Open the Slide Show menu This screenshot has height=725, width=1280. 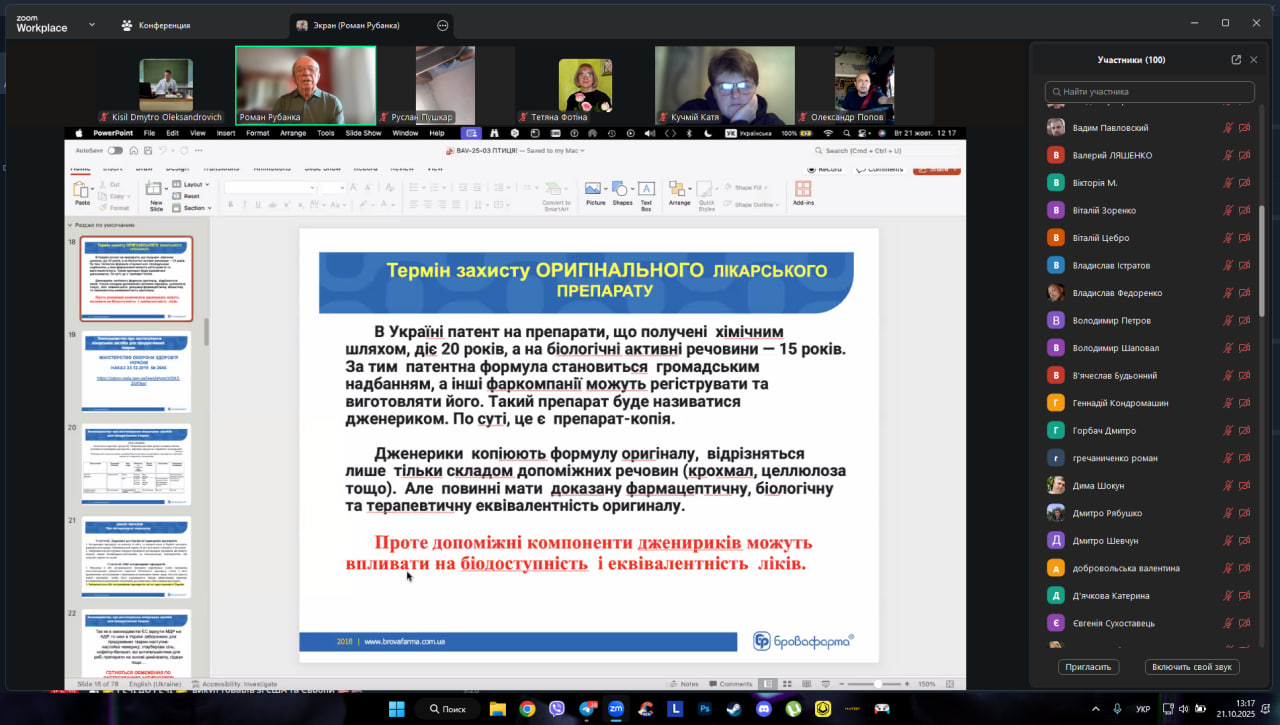(x=364, y=133)
